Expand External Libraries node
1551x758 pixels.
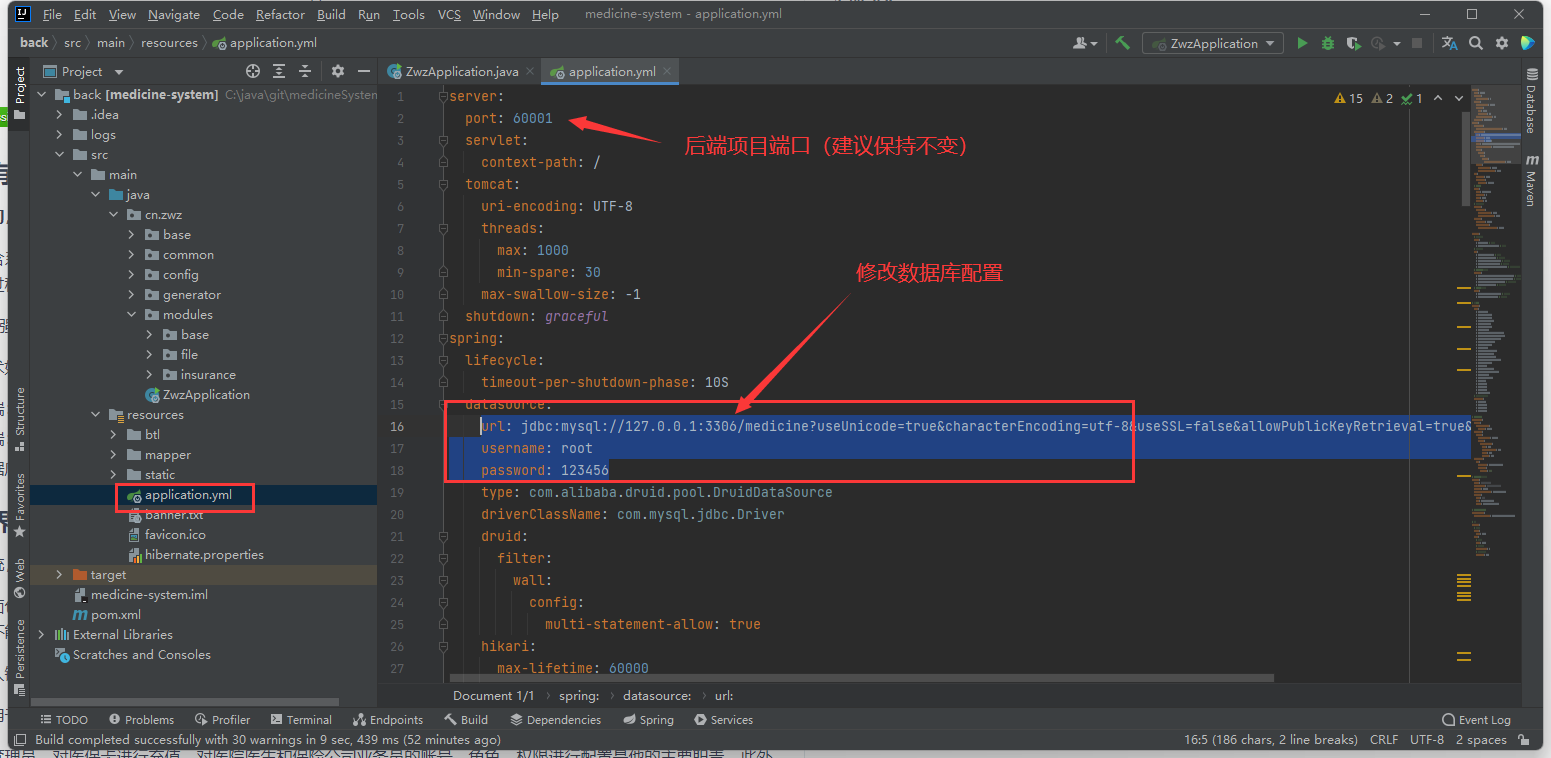pyautogui.click(x=42, y=634)
